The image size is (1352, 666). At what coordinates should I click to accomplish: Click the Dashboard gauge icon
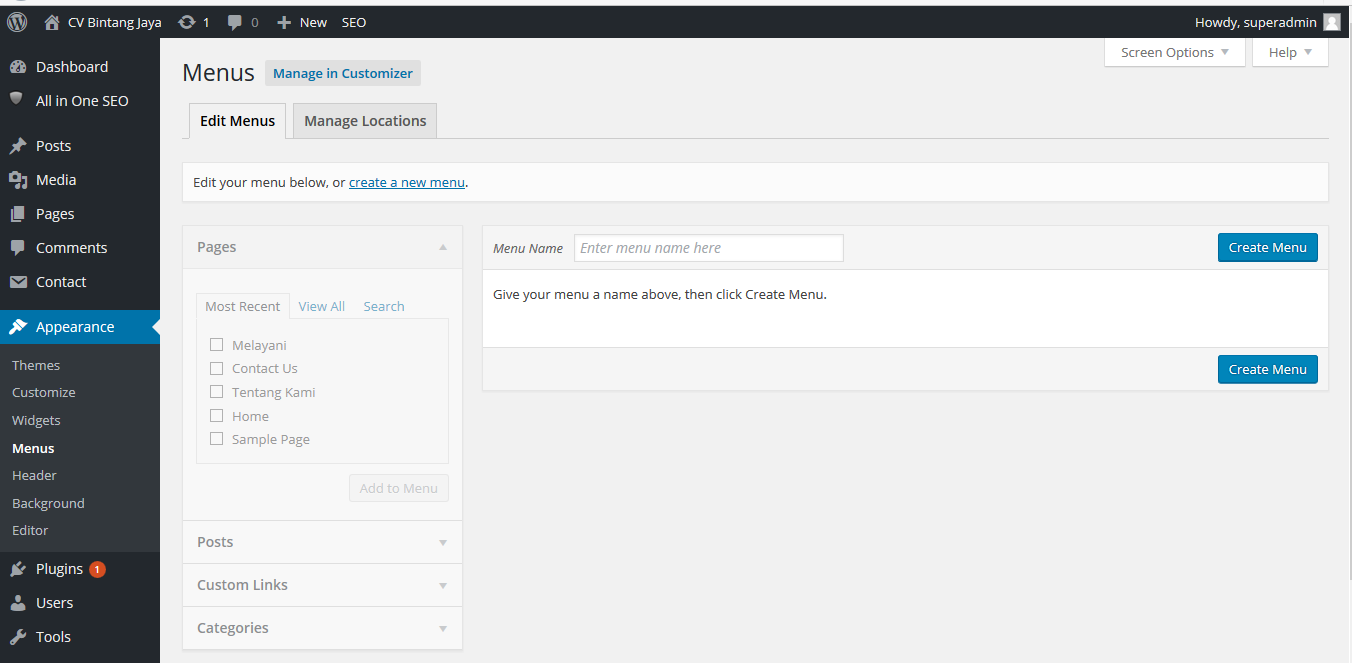coord(18,67)
